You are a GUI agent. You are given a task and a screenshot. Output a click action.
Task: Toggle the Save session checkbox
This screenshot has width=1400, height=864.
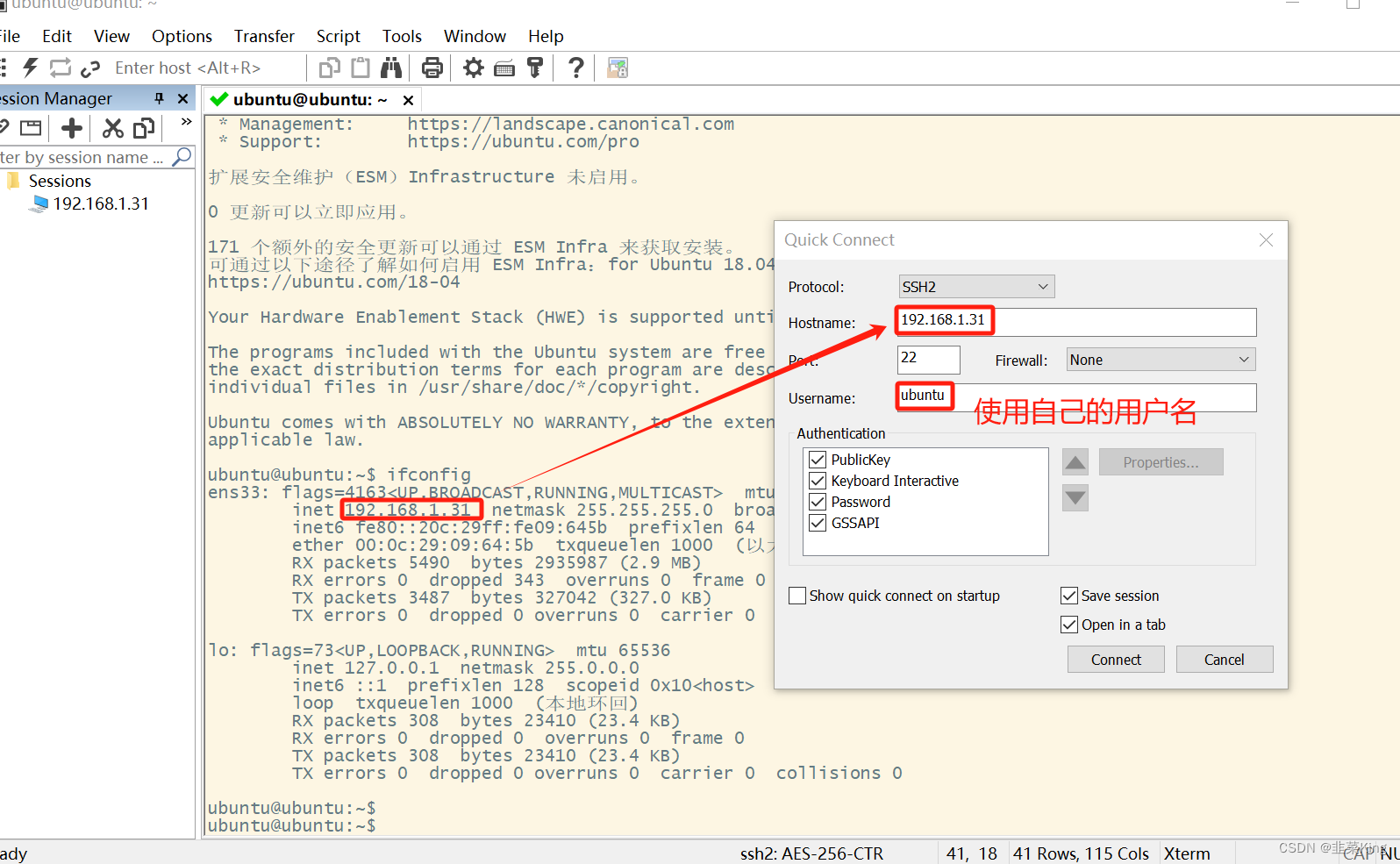(1069, 596)
